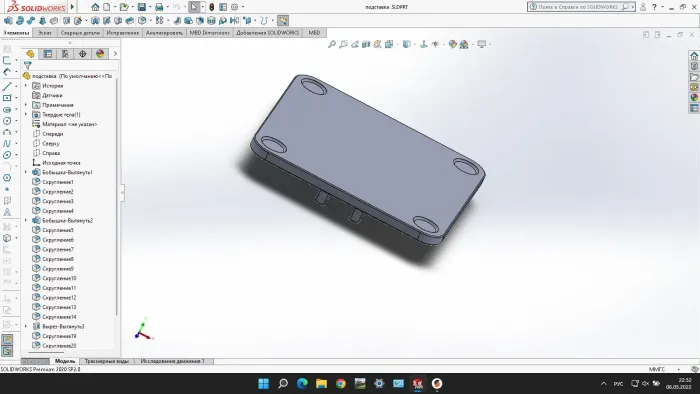Viewport: 700px width, 394px height.
Task: Open the Исследование движения 1 bottom tab
Action: click(172, 361)
